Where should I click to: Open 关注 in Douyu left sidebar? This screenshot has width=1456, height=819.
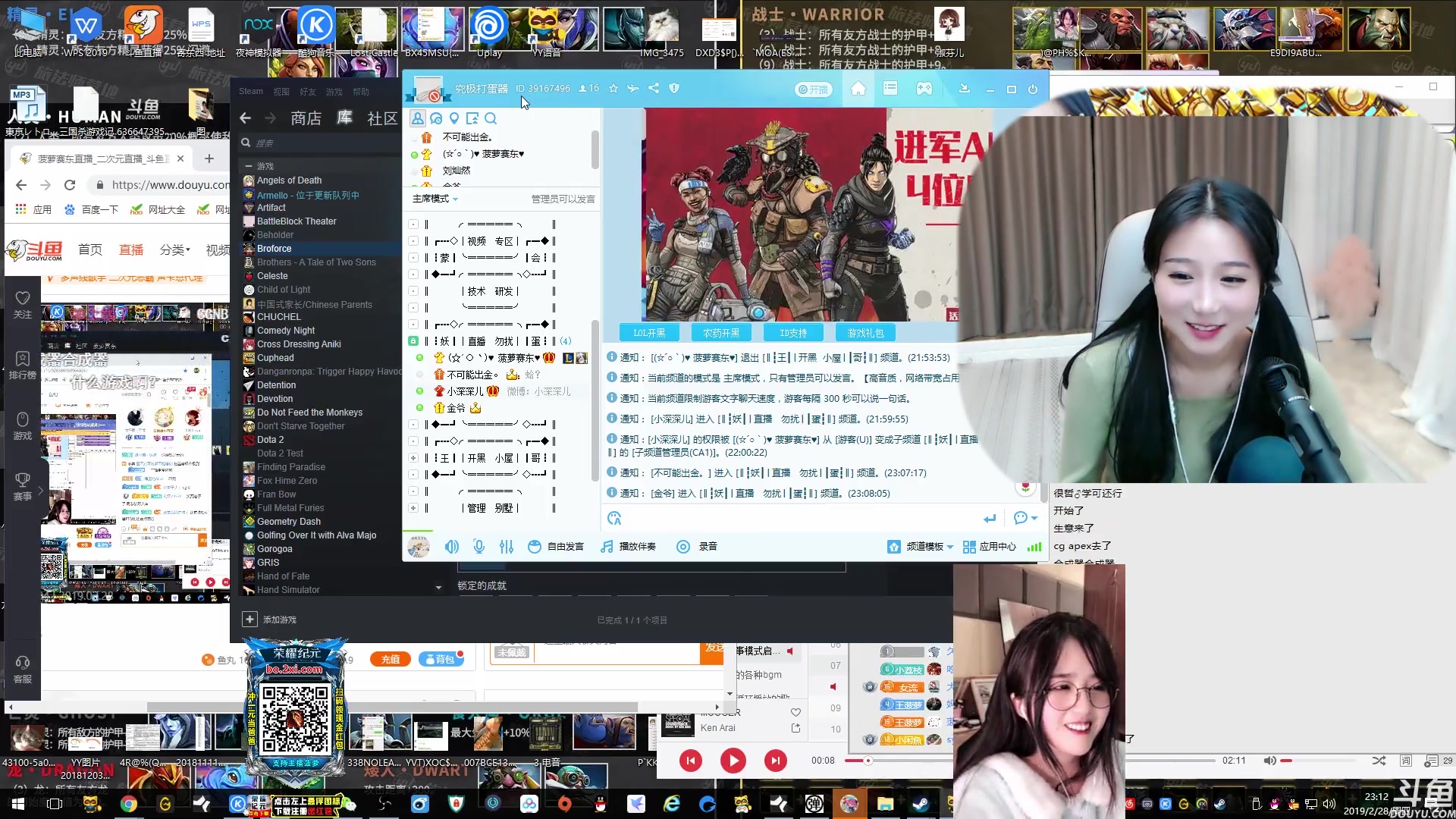(23, 305)
